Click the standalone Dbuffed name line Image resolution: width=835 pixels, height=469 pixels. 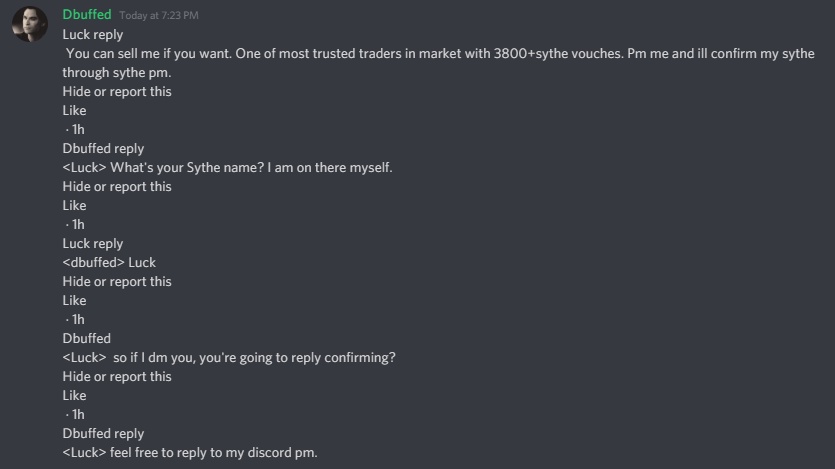coord(86,339)
